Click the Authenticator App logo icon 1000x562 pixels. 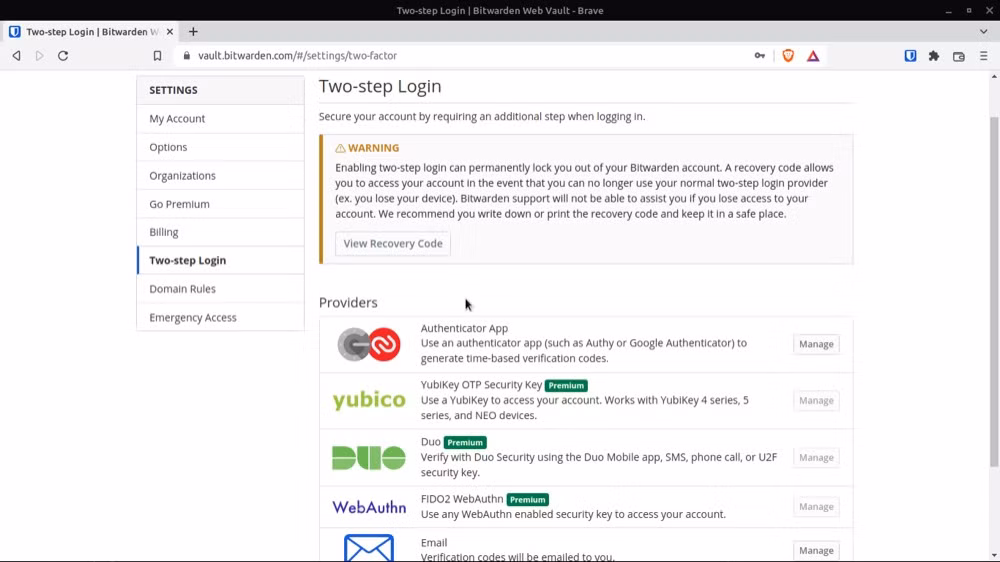point(369,344)
